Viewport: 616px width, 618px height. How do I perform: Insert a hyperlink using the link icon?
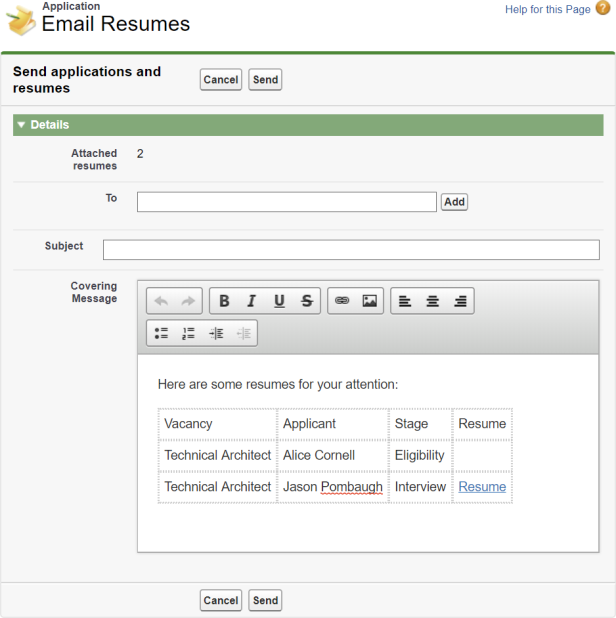pos(342,301)
